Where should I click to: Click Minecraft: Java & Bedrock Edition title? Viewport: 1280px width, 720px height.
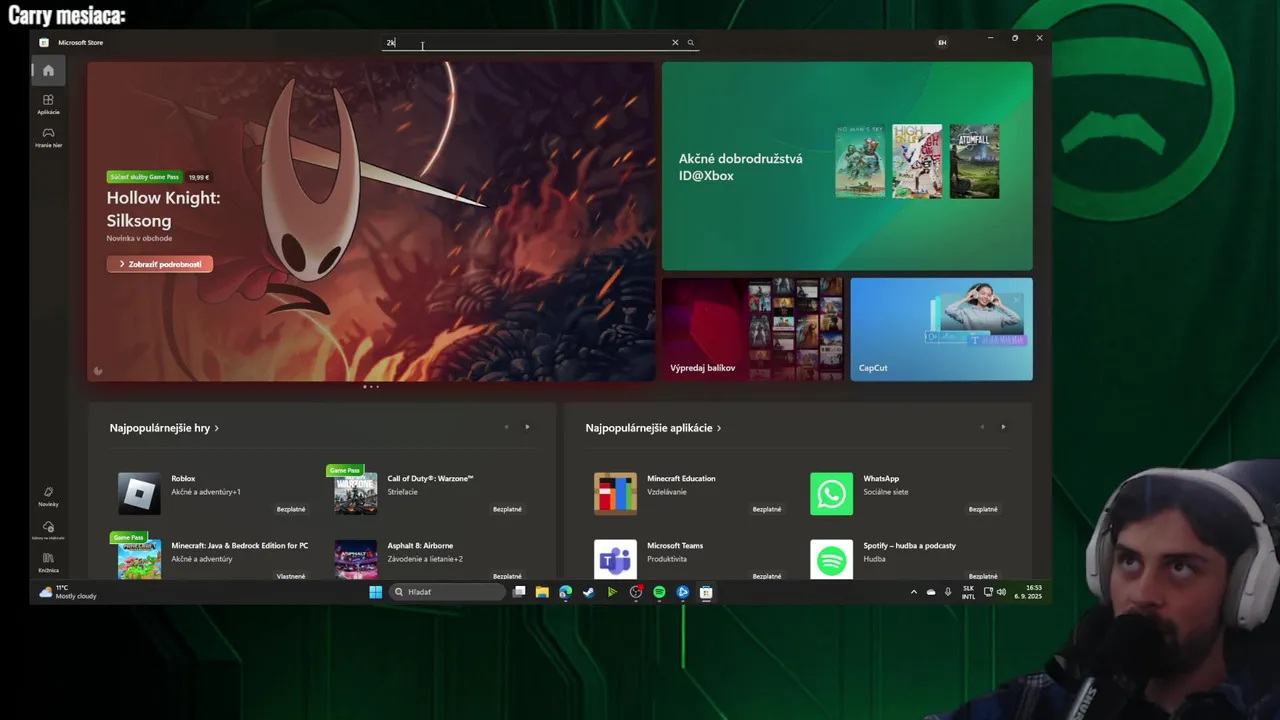tap(239, 545)
